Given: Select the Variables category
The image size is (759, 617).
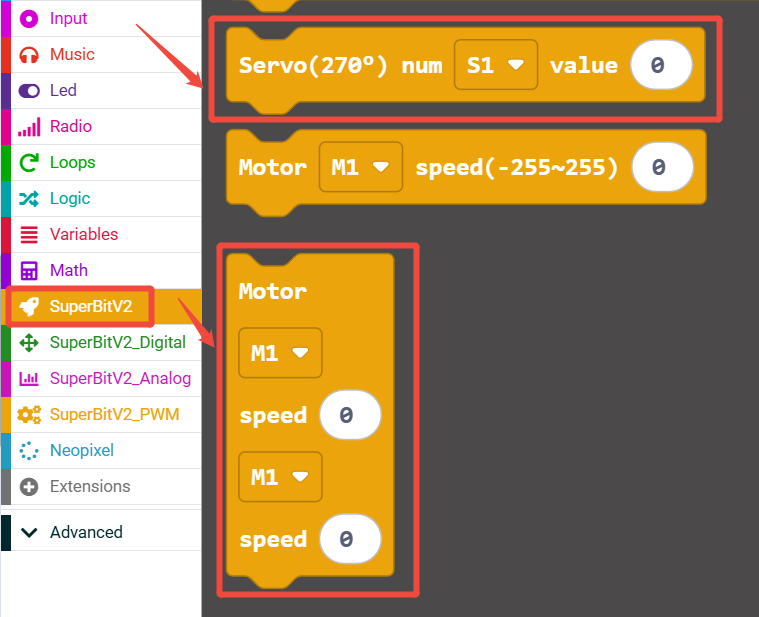Looking at the screenshot, I should pyautogui.click(x=101, y=235).
